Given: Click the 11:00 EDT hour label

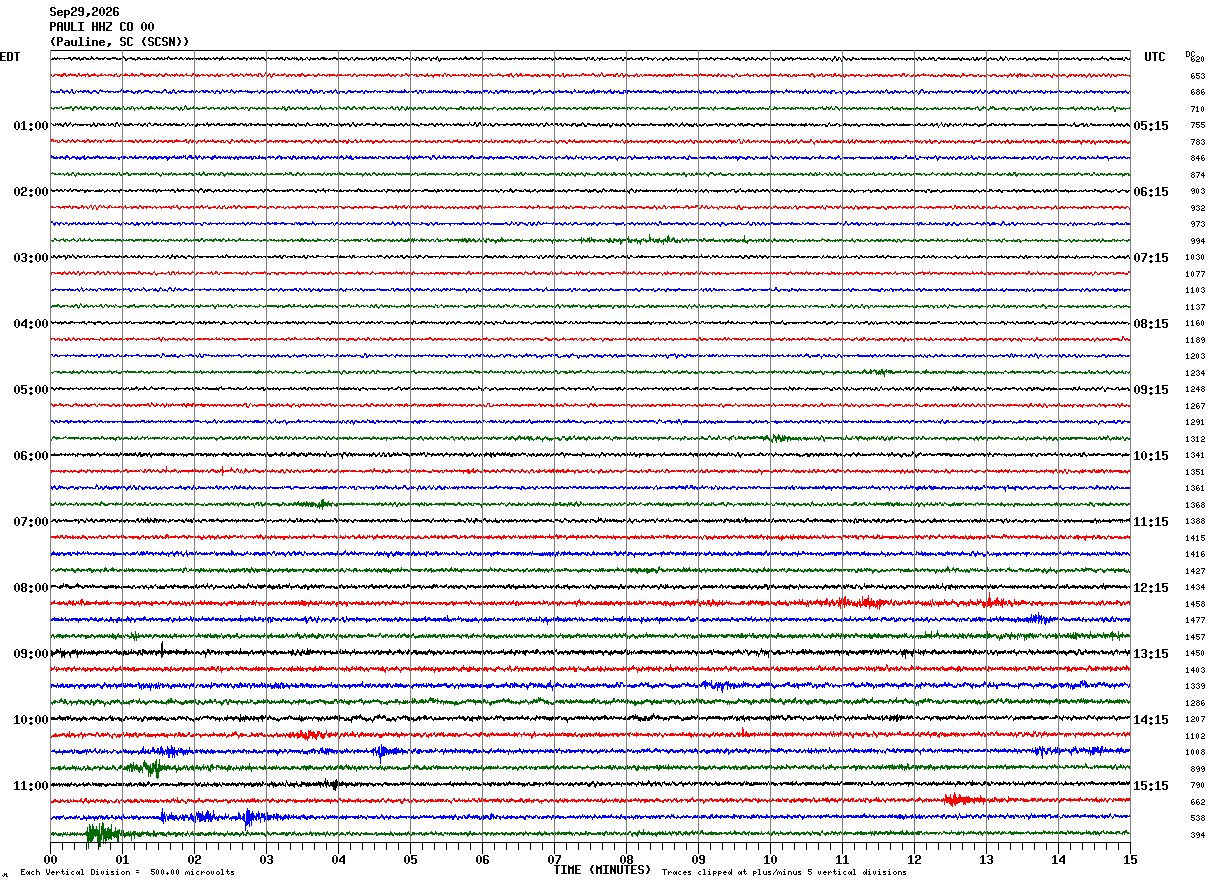Looking at the screenshot, I should coord(31,786).
